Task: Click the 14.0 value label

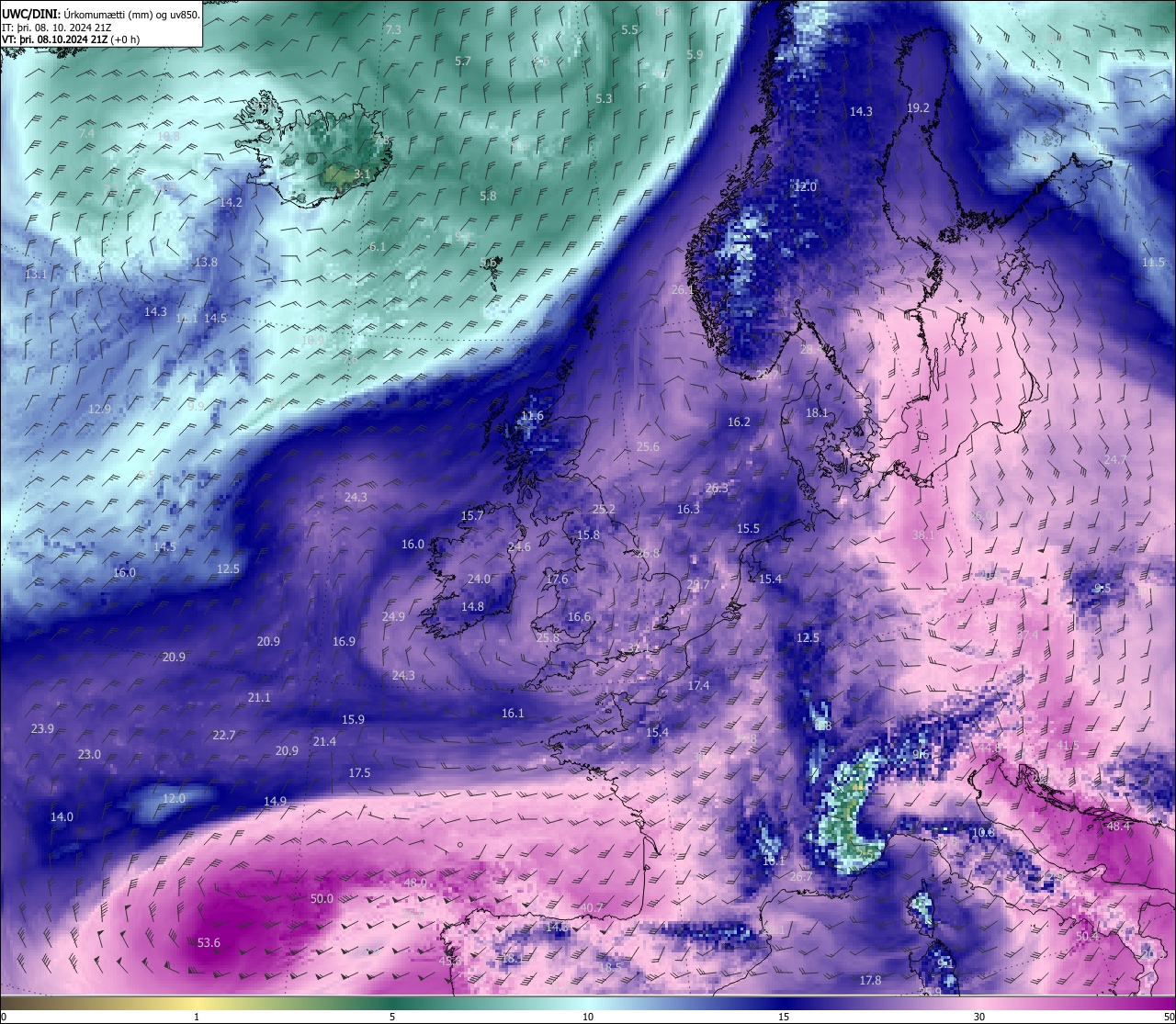Action: (62, 816)
